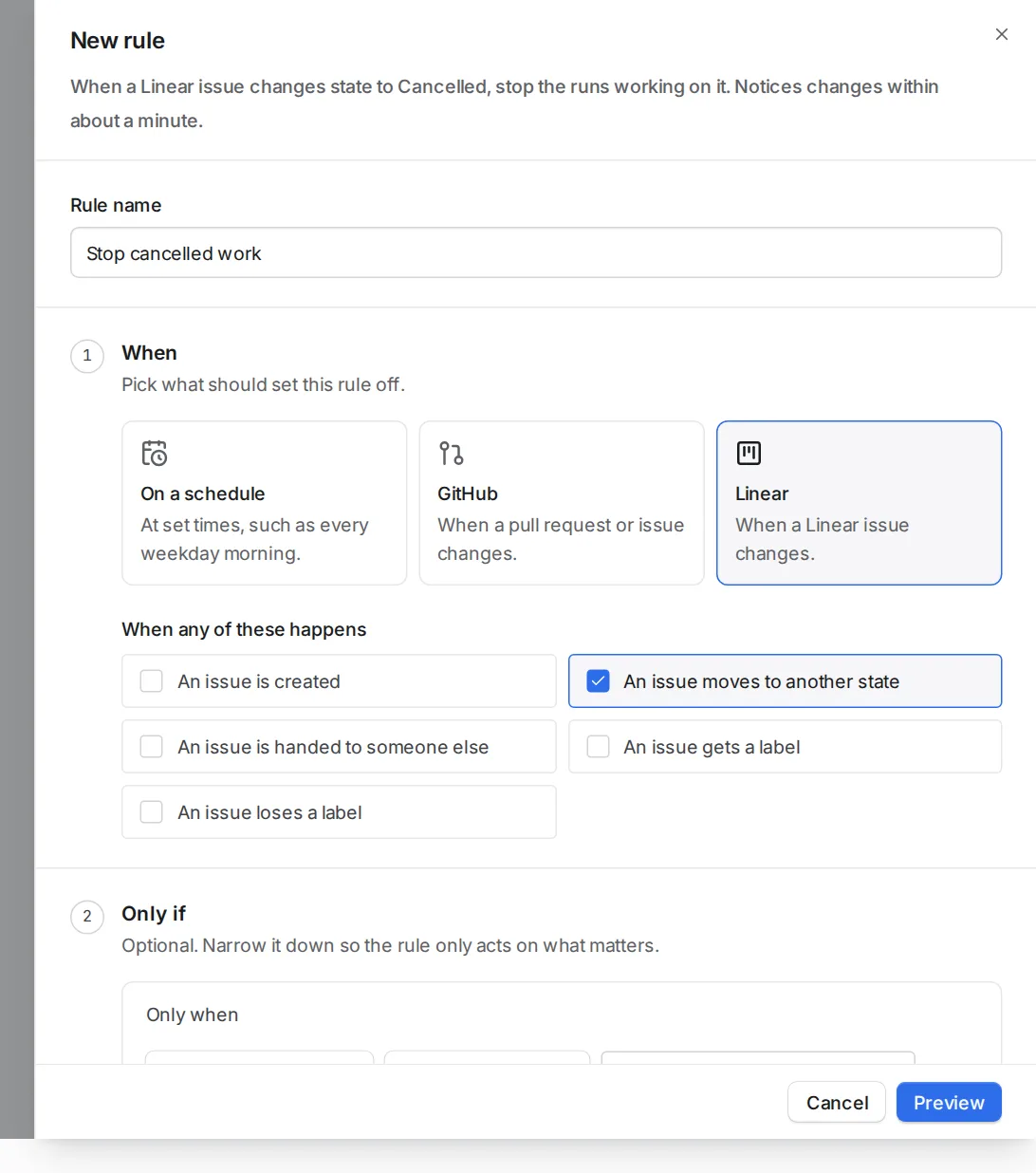Check An issue gets a label

(598, 747)
